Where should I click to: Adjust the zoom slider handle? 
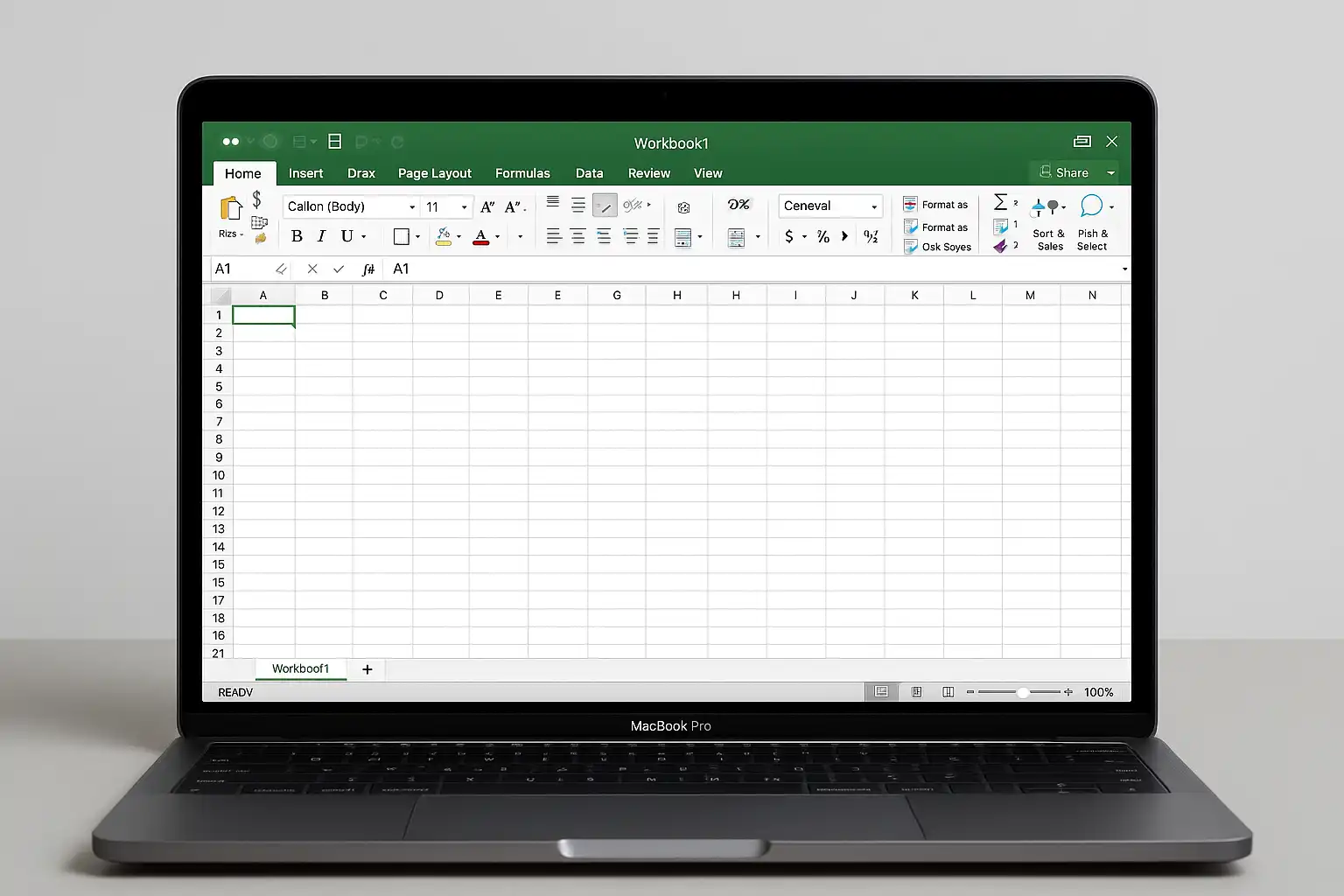(1022, 692)
